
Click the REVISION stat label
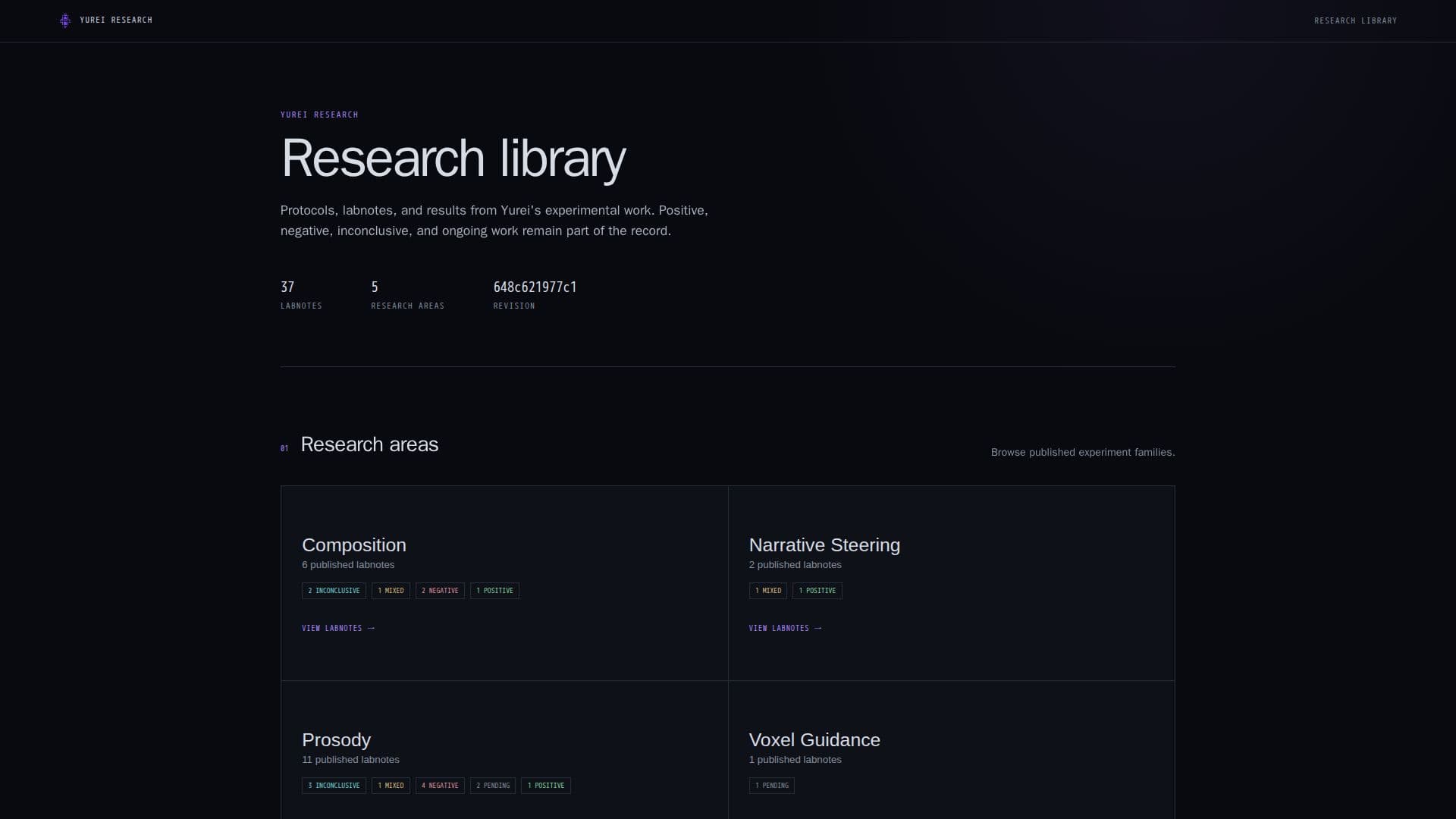pos(514,306)
